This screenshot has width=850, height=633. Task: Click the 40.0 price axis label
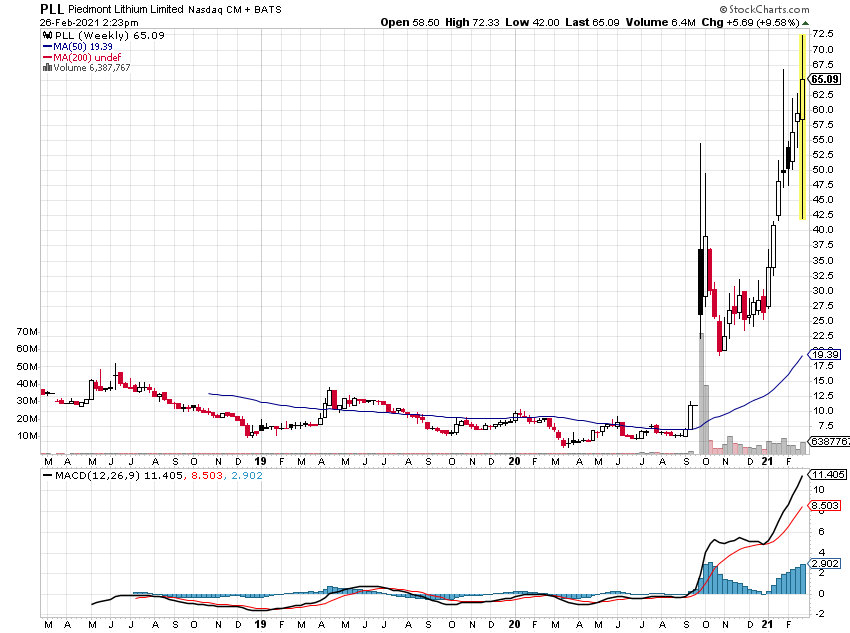822,229
